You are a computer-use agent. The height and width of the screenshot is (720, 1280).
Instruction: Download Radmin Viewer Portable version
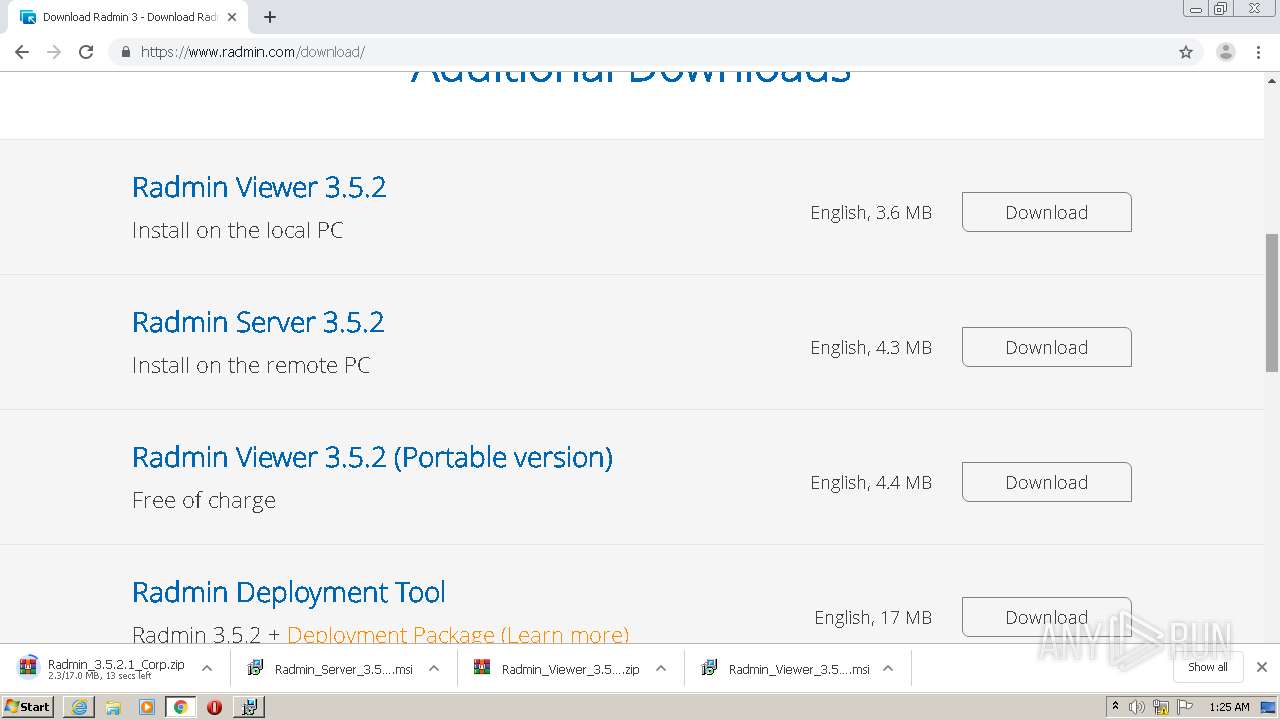(1046, 482)
